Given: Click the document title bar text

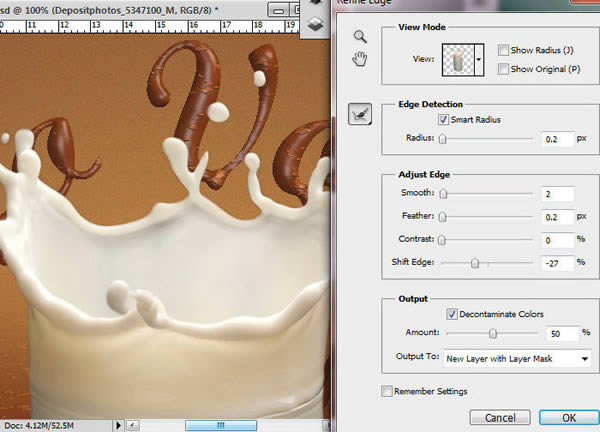Looking at the screenshot, I should pyautogui.click(x=109, y=10).
